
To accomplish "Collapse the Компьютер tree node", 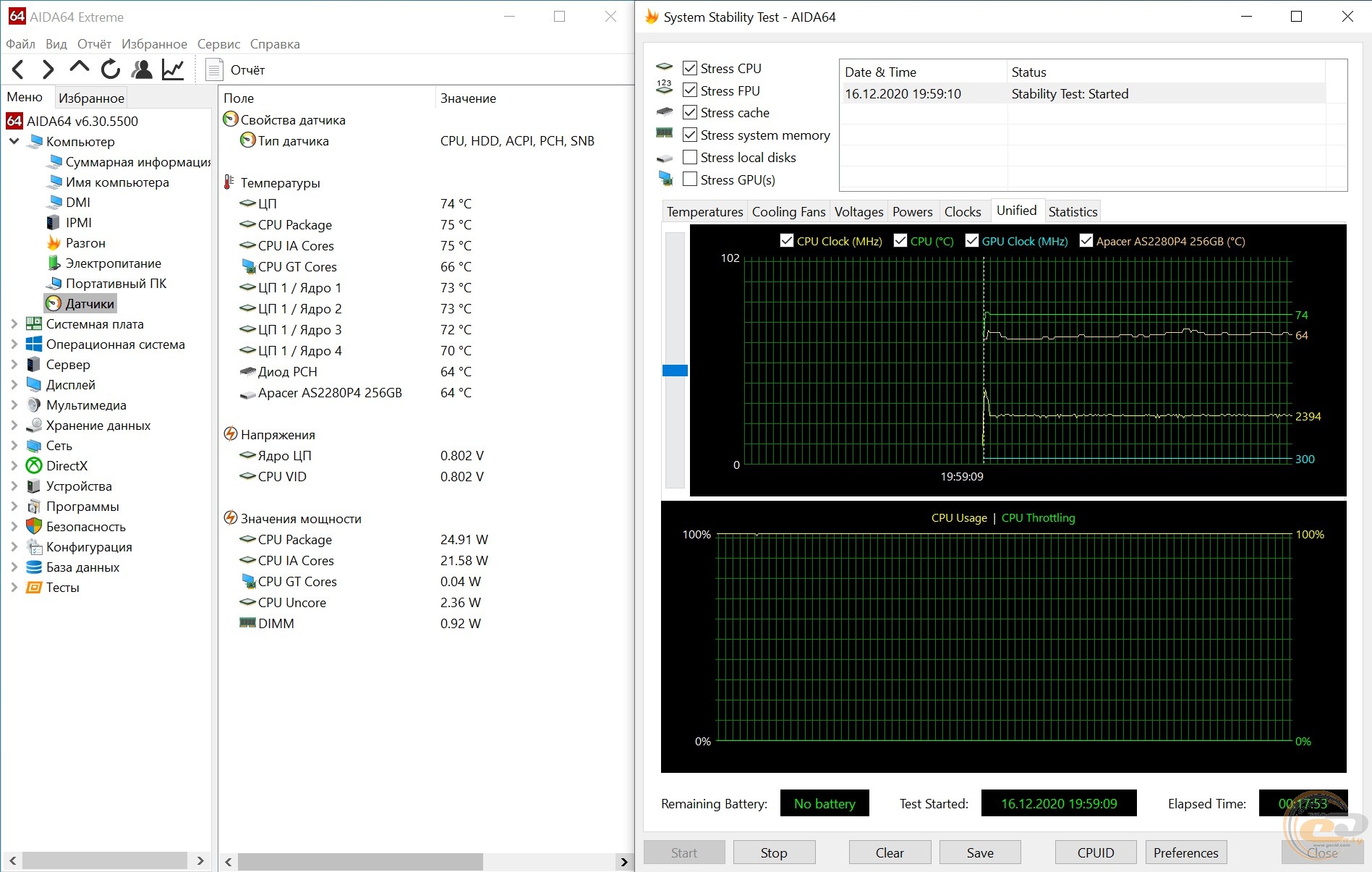I will tap(14, 142).
